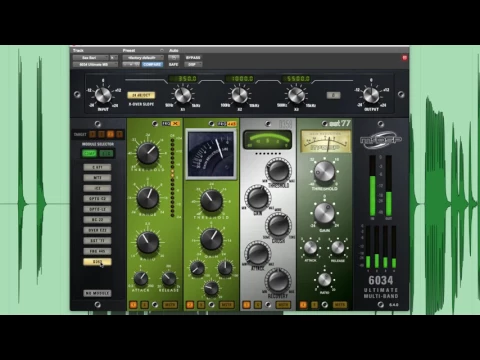Toggle band 2 solo S button
The width and height of the screenshot is (480, 360).
[201, 305]
